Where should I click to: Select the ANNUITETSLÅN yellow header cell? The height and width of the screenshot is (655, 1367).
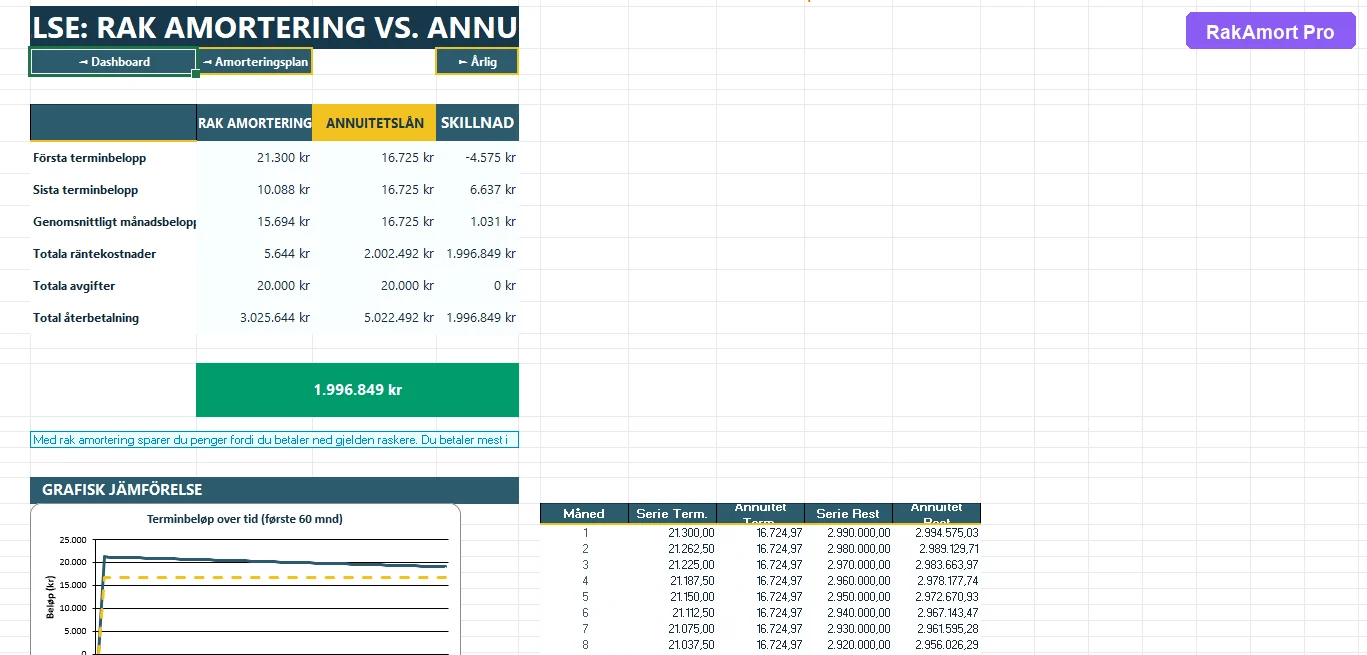tap(375, 123)
